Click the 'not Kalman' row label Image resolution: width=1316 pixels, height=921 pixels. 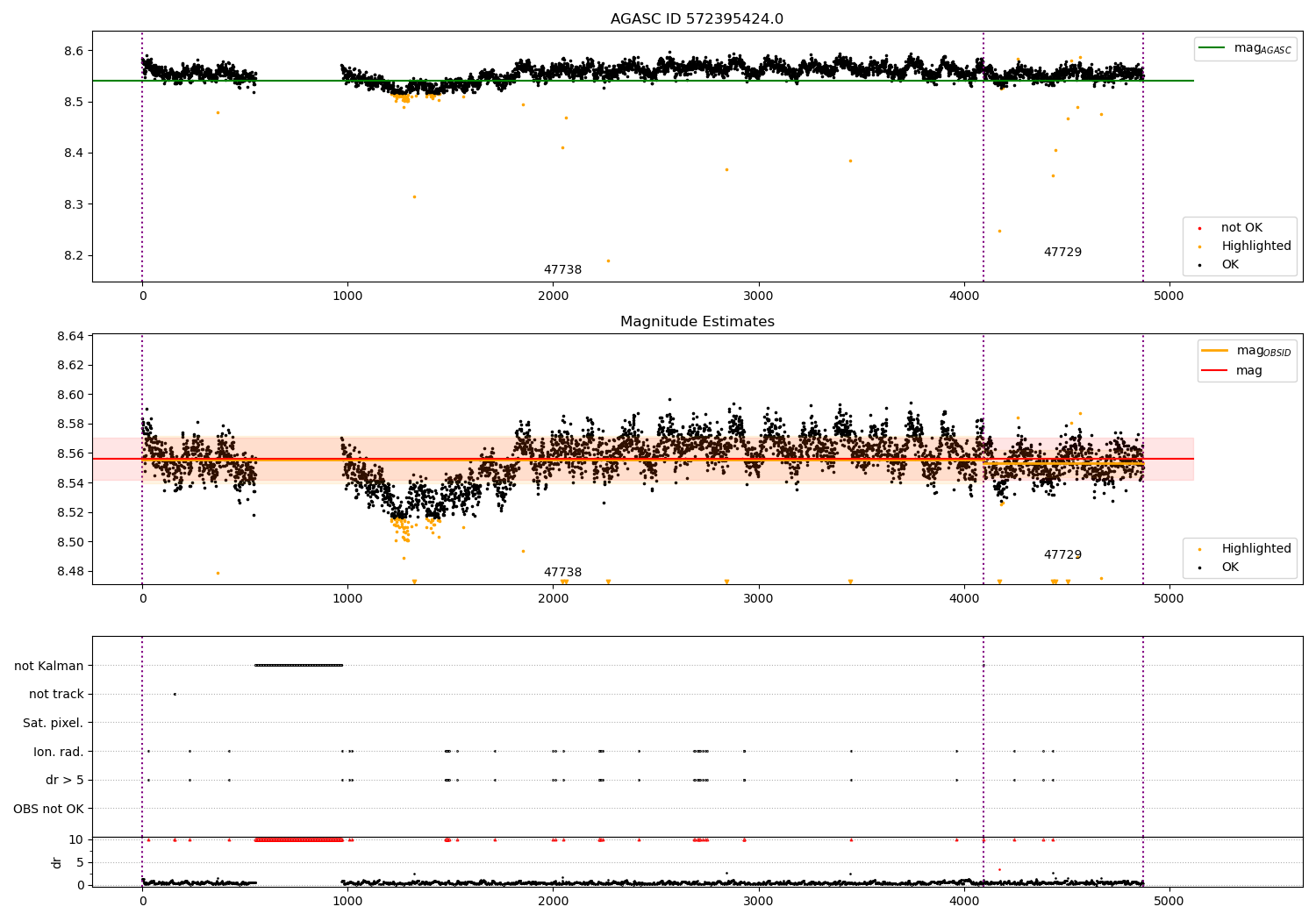pos(49,666)
